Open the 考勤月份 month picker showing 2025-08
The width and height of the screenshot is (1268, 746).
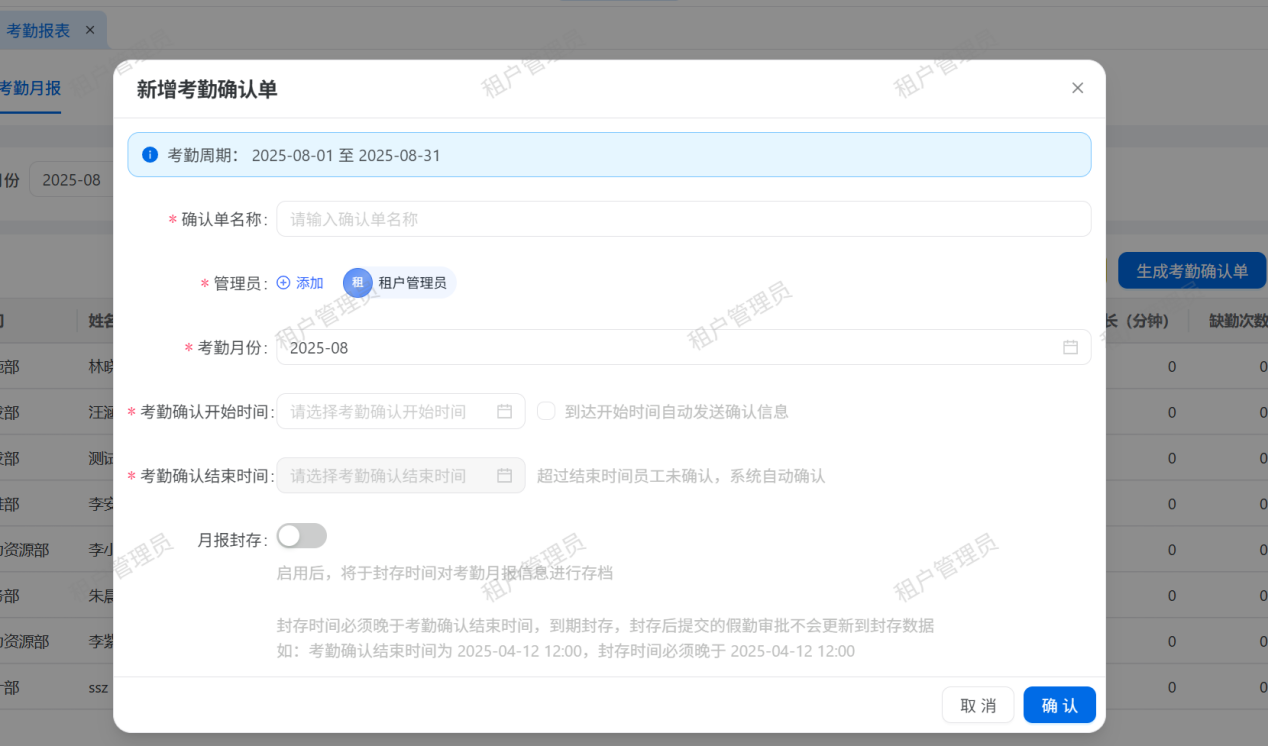[660, 347]
